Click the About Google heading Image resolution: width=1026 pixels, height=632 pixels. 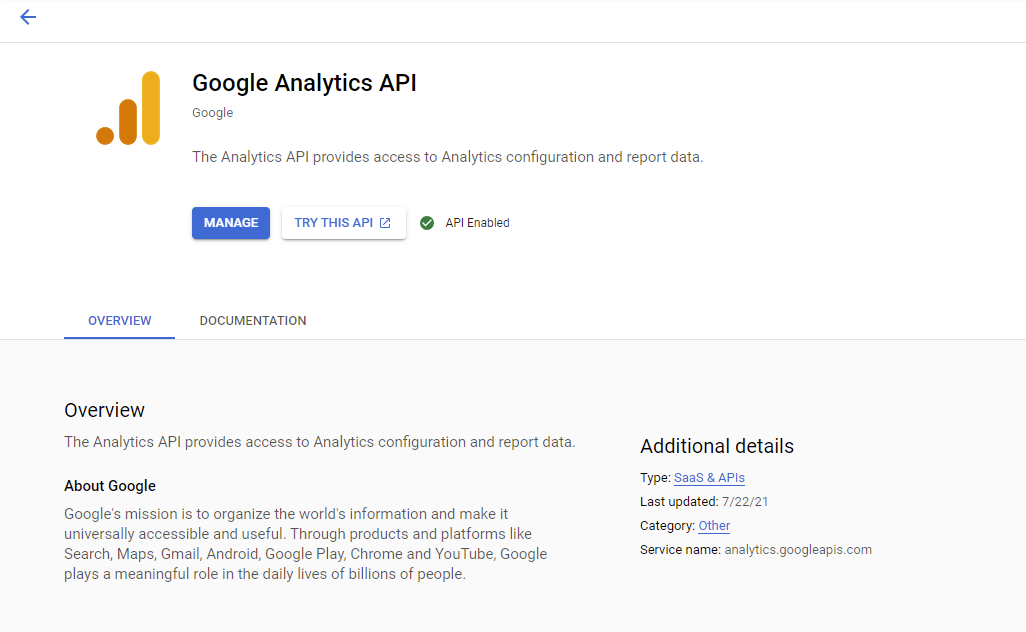pos(112,485)
